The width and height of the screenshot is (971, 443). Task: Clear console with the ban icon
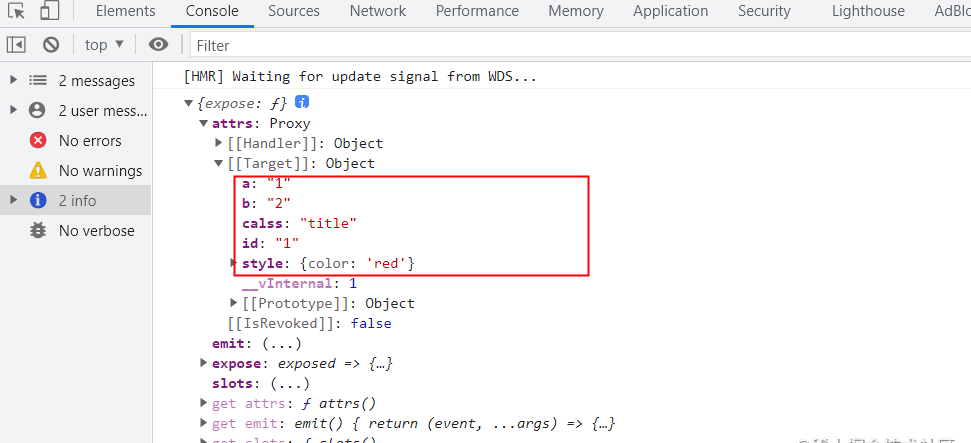(x=51, y=45)
